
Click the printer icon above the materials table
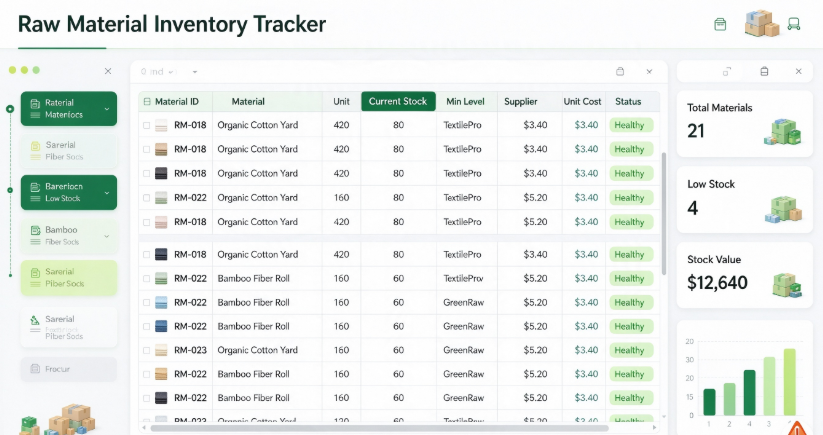click(620, 71)
